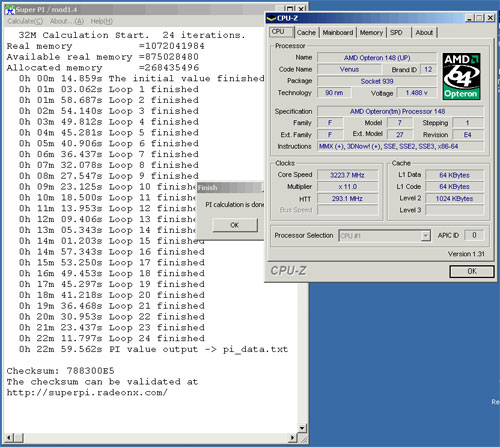Click the Super PI scroll left arrow
The image size is (500, 447).
pos(9,438)
